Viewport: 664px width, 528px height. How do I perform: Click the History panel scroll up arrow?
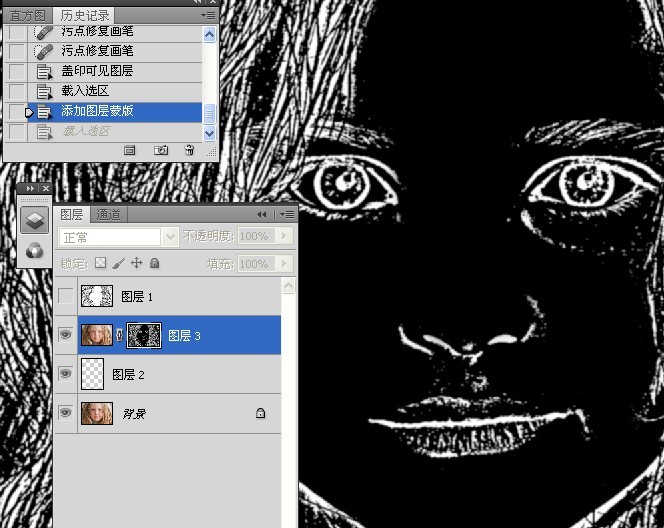point(209,34)
